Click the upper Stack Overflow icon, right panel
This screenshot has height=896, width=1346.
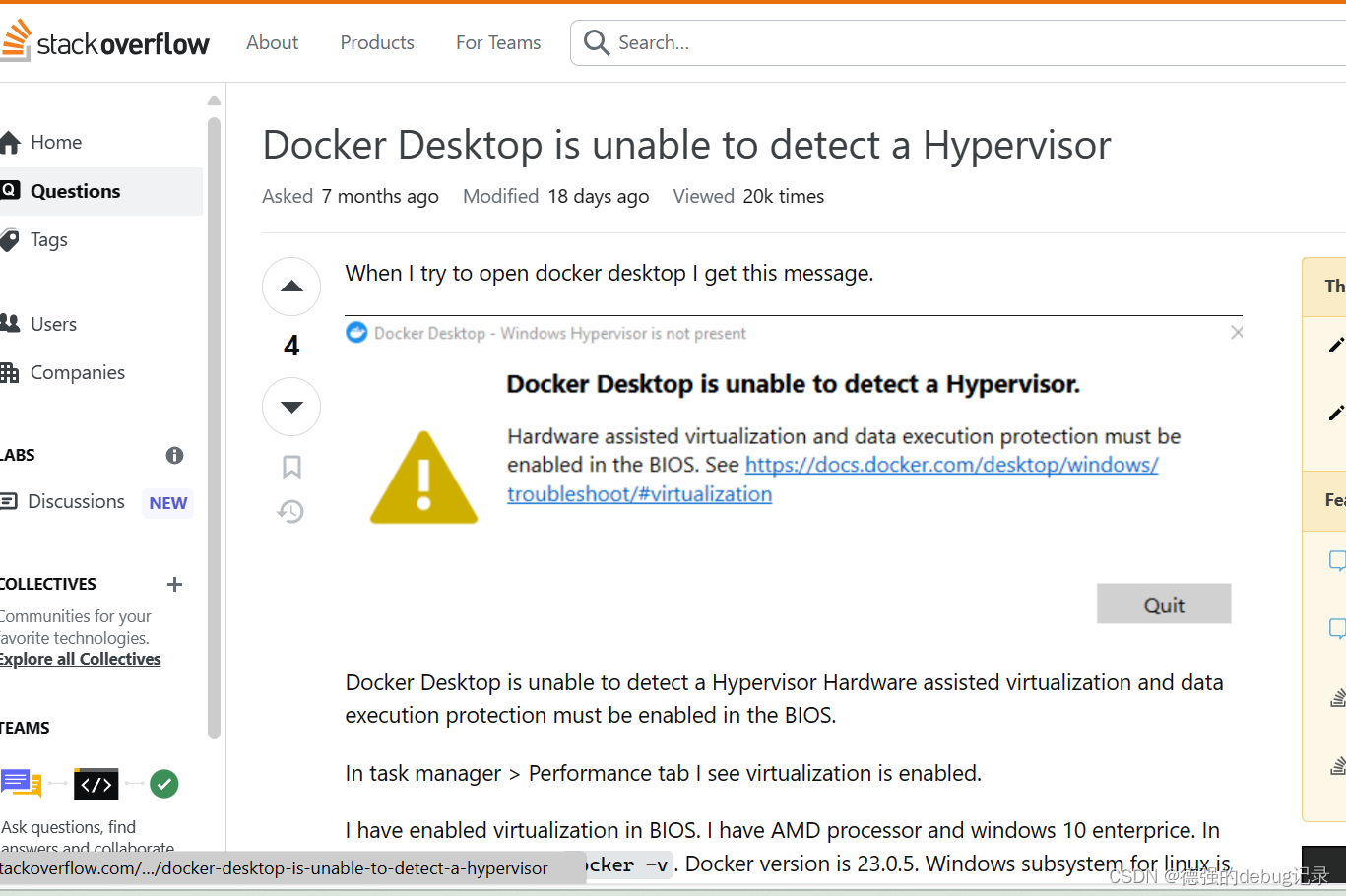point(1338,698)
